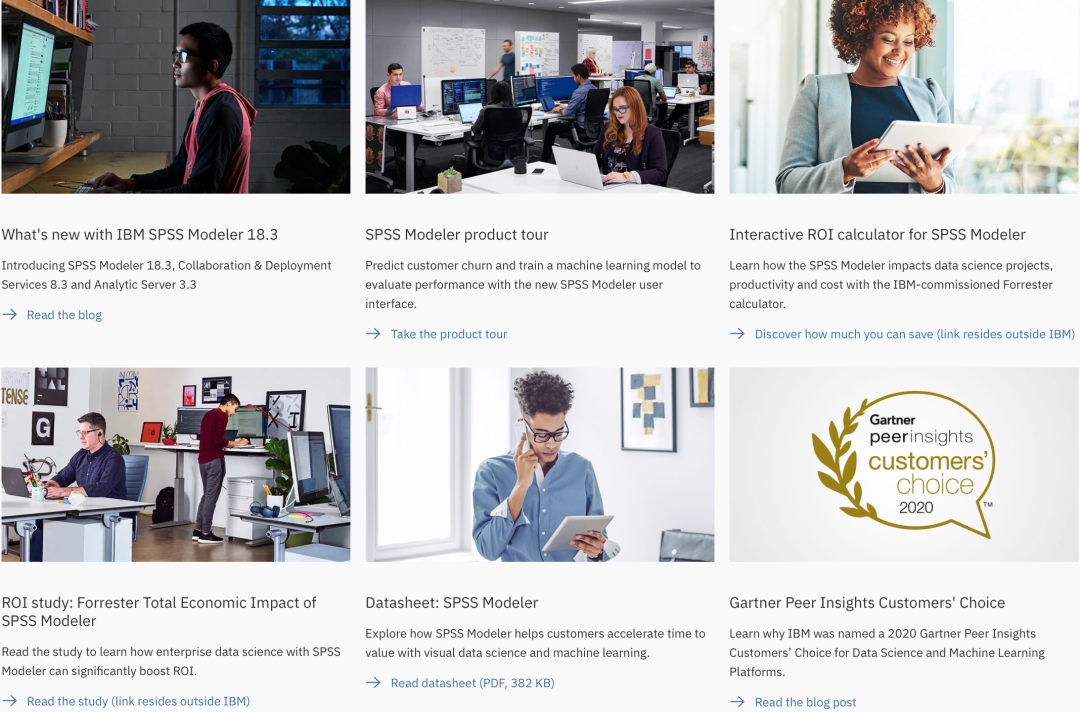Click heading Gartner Peer Insights Customers' Choice
This screenshot has height=712, width=1080.
(867, 603)
